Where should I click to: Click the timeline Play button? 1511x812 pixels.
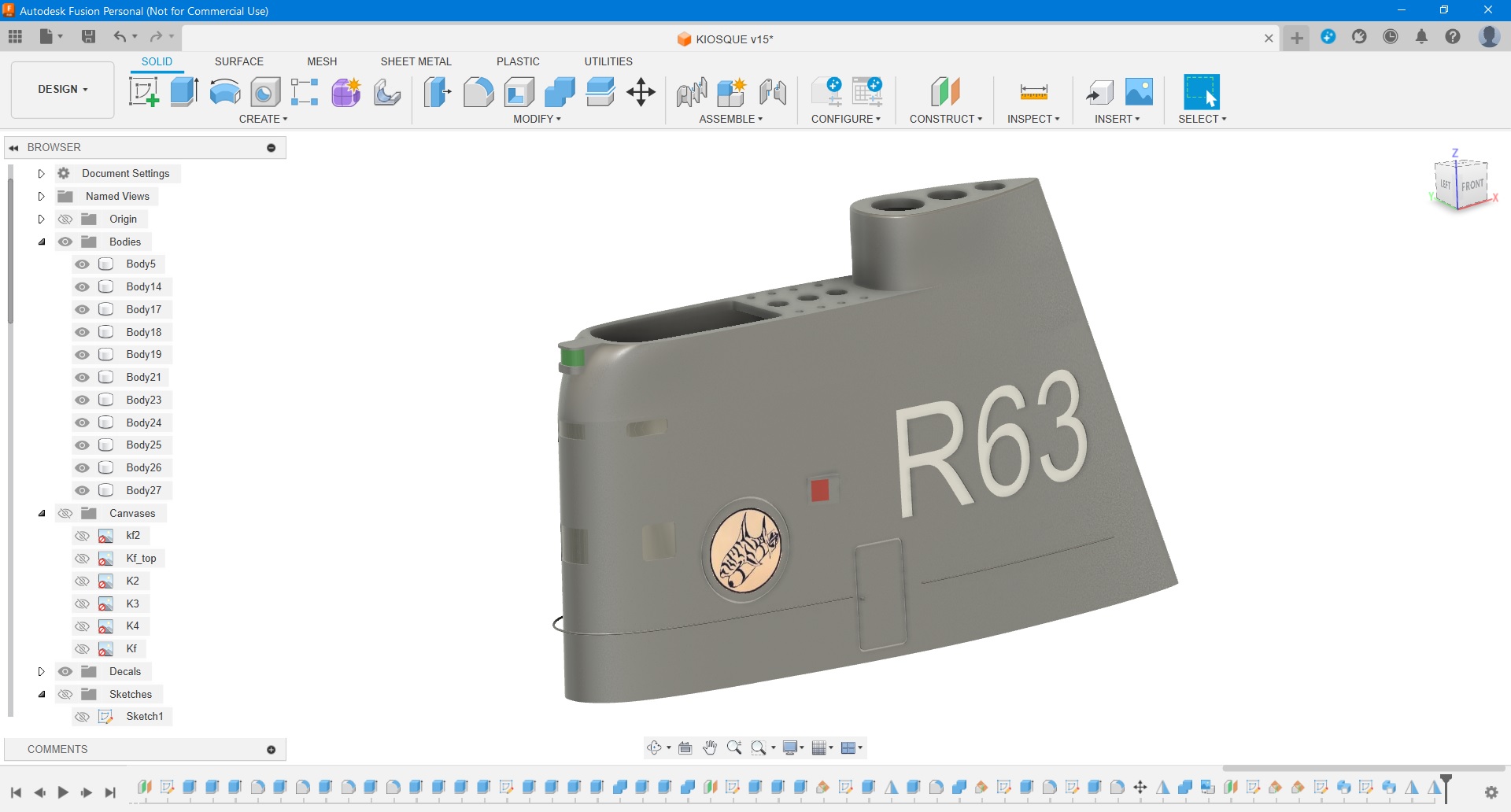pyautogui.click(x=63, y=792)
